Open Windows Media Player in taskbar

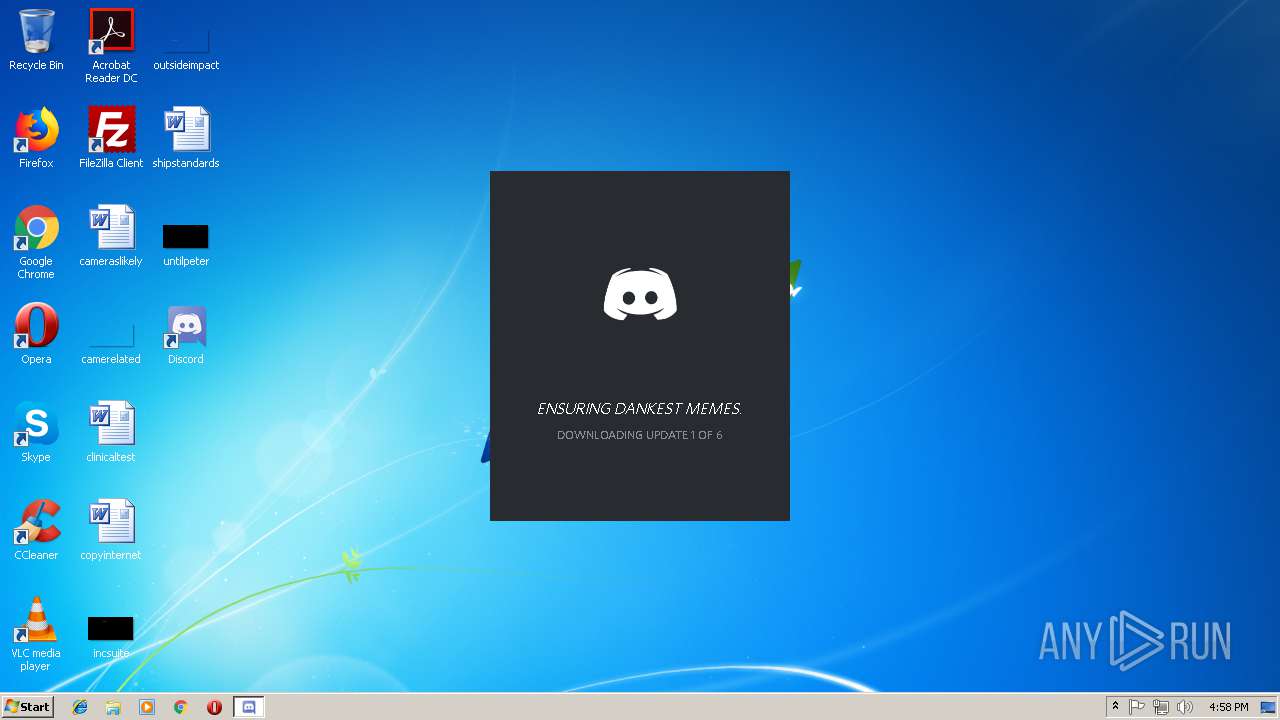[x=147, y=707]
